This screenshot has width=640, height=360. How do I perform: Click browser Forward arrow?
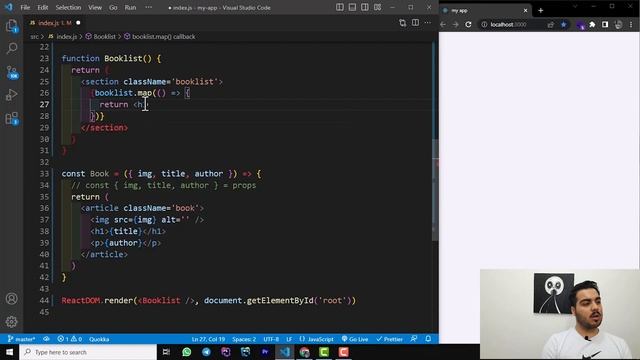[x=456, y=24]
